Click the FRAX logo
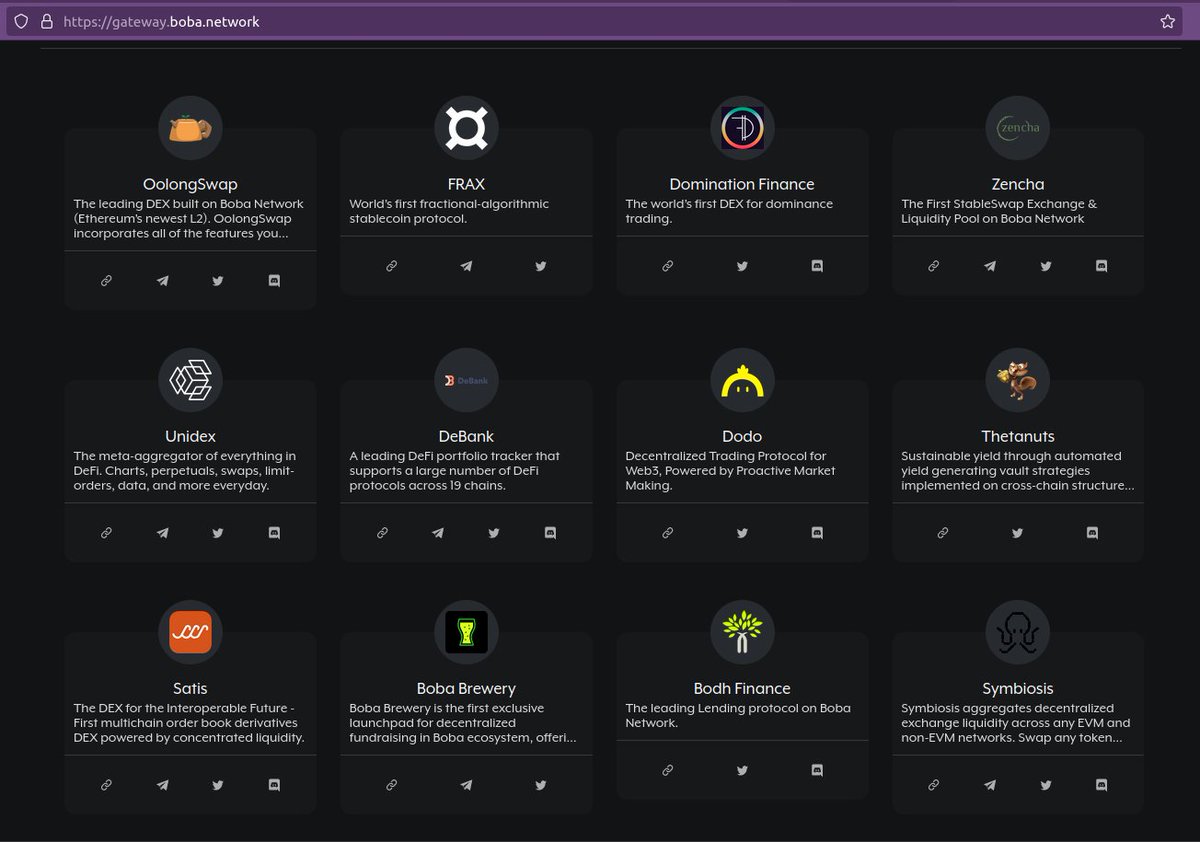The height and width of the screenshot is (842, 1200). 466,128
